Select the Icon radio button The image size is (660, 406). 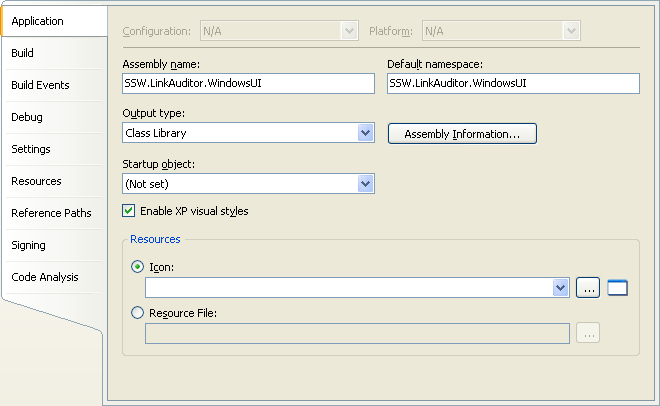click(x=138, y=268)
